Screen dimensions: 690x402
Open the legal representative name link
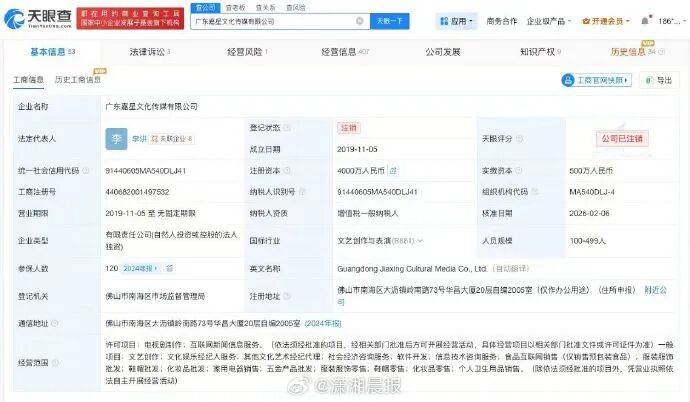[139, 139]
